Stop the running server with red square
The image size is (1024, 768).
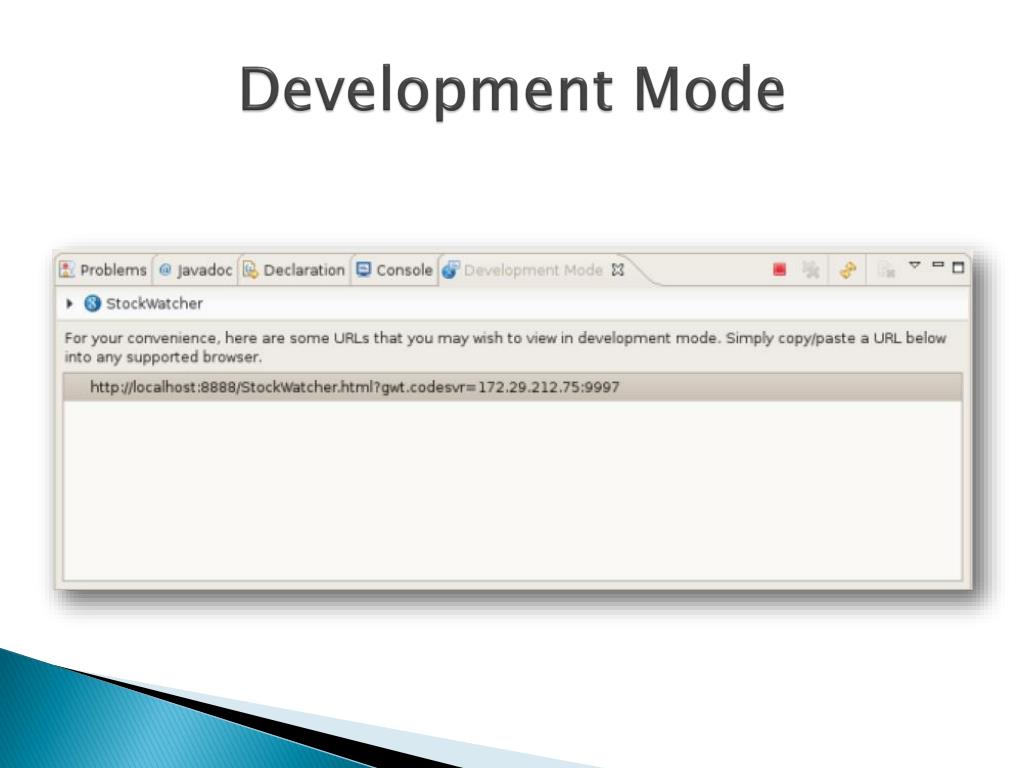tap(779, 269)
